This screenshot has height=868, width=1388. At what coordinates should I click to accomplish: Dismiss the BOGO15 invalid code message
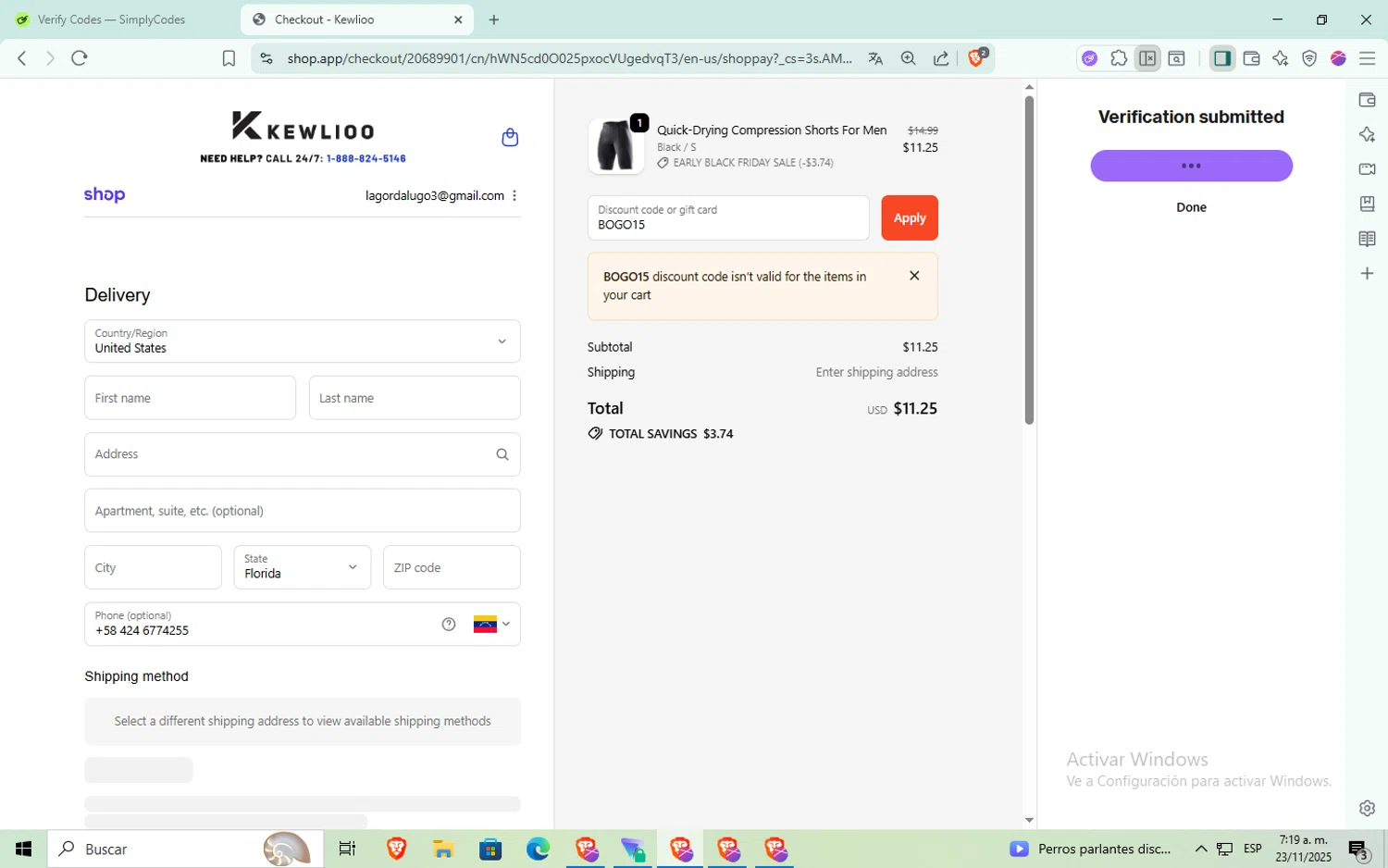[x=914, y=276]
